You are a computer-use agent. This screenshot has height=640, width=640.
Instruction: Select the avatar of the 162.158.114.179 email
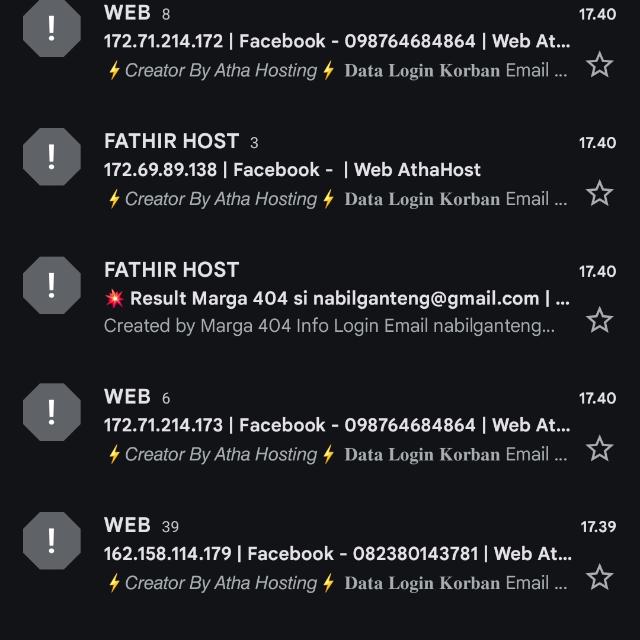coord(51,540)
